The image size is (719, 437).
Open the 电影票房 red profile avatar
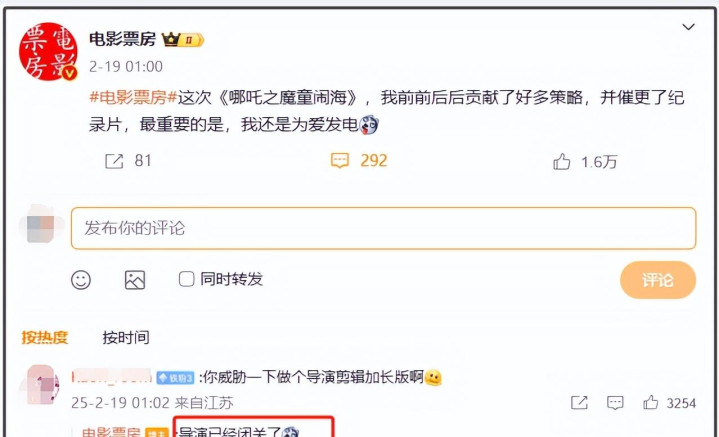pyautogui.click(x=48, y=52)
